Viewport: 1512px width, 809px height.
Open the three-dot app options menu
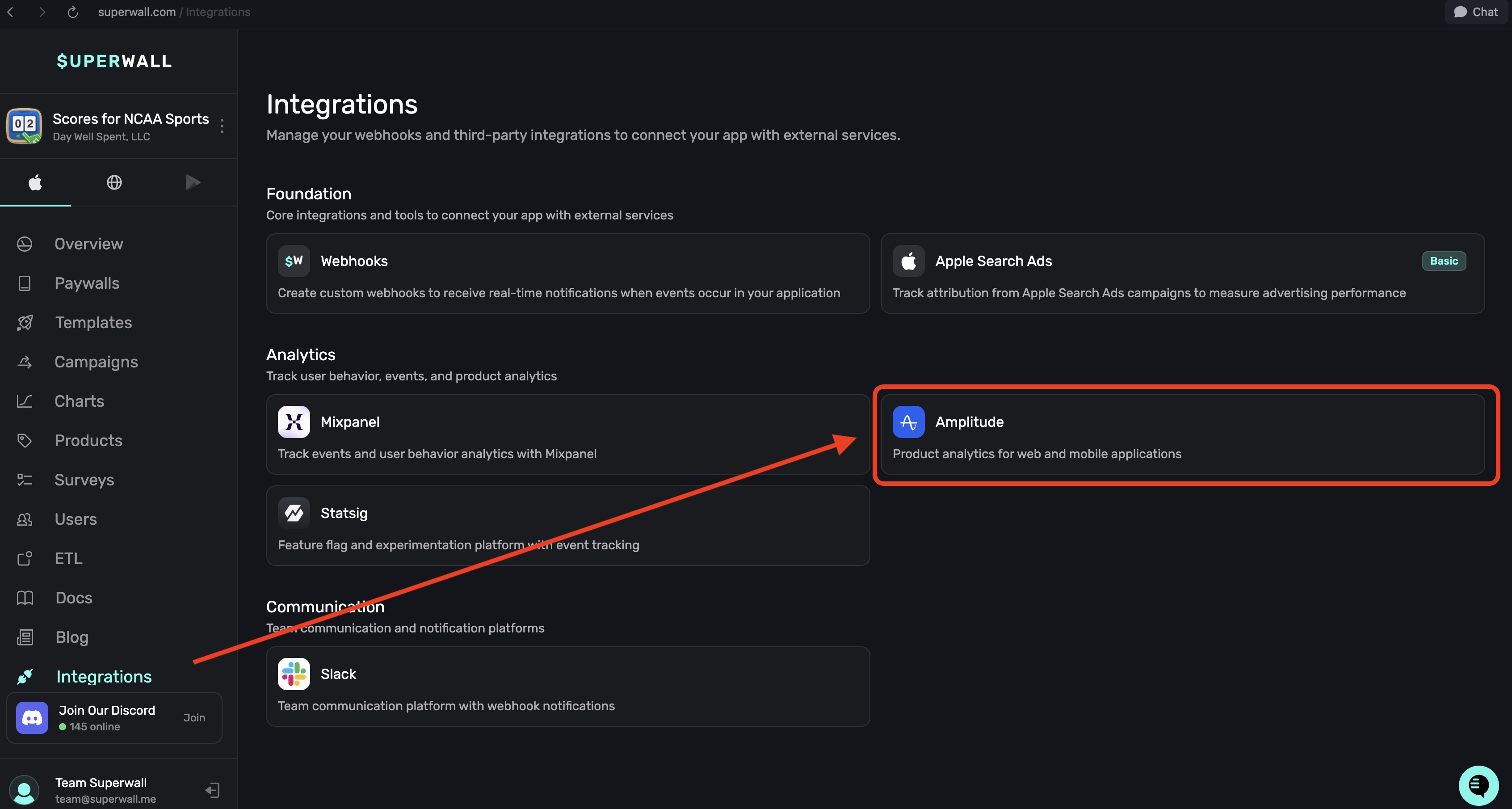tap(222, 126)
